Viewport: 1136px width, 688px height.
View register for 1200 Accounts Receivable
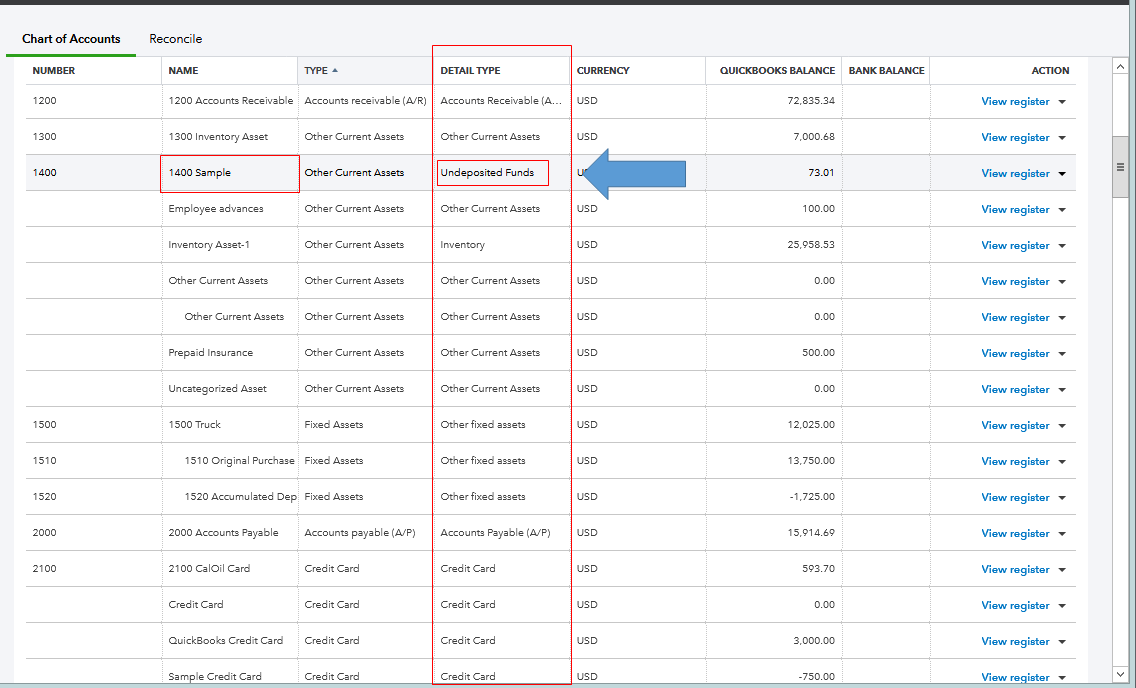pos(1015,100)
